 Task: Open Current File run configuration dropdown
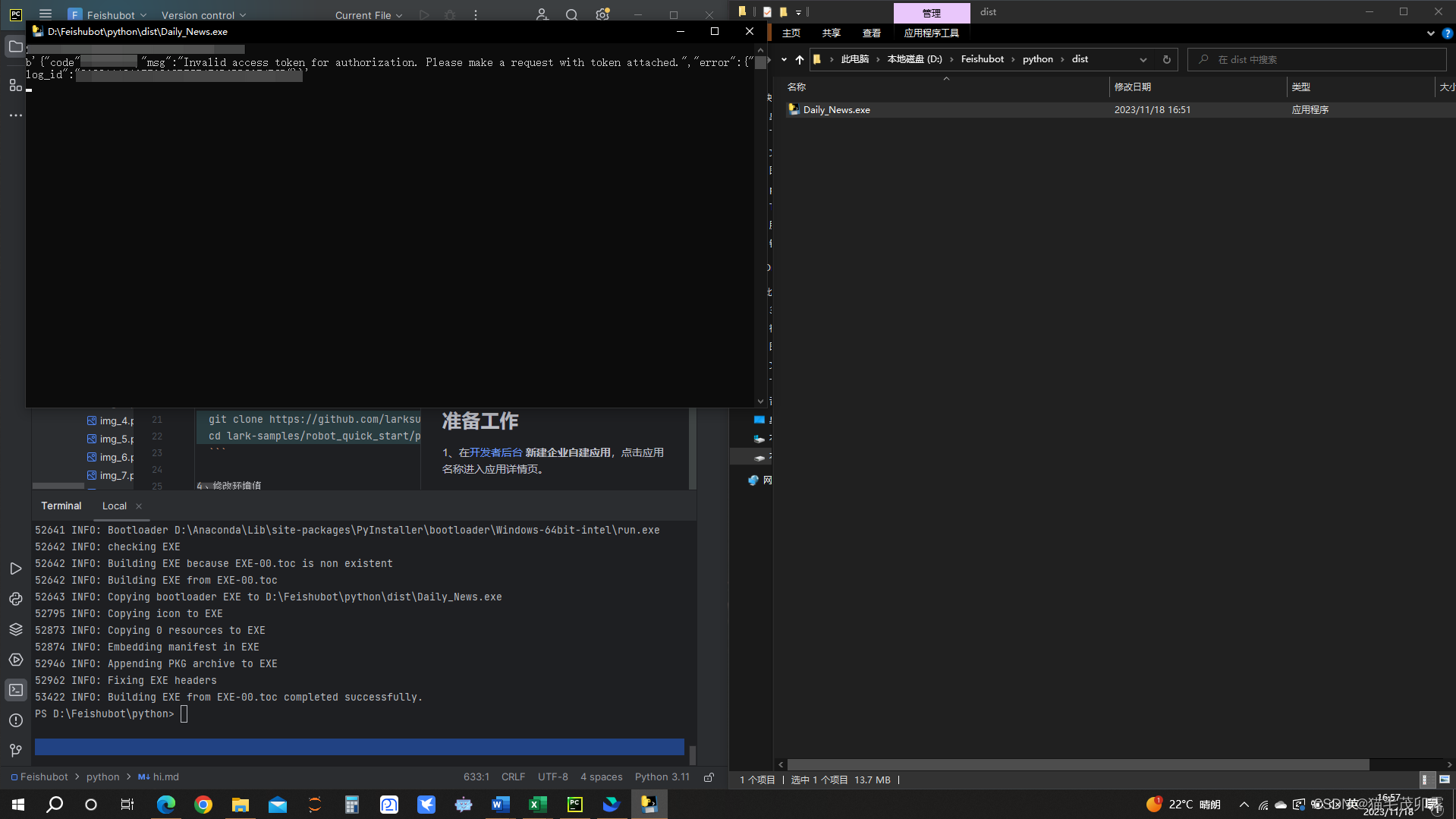point(369,14)
